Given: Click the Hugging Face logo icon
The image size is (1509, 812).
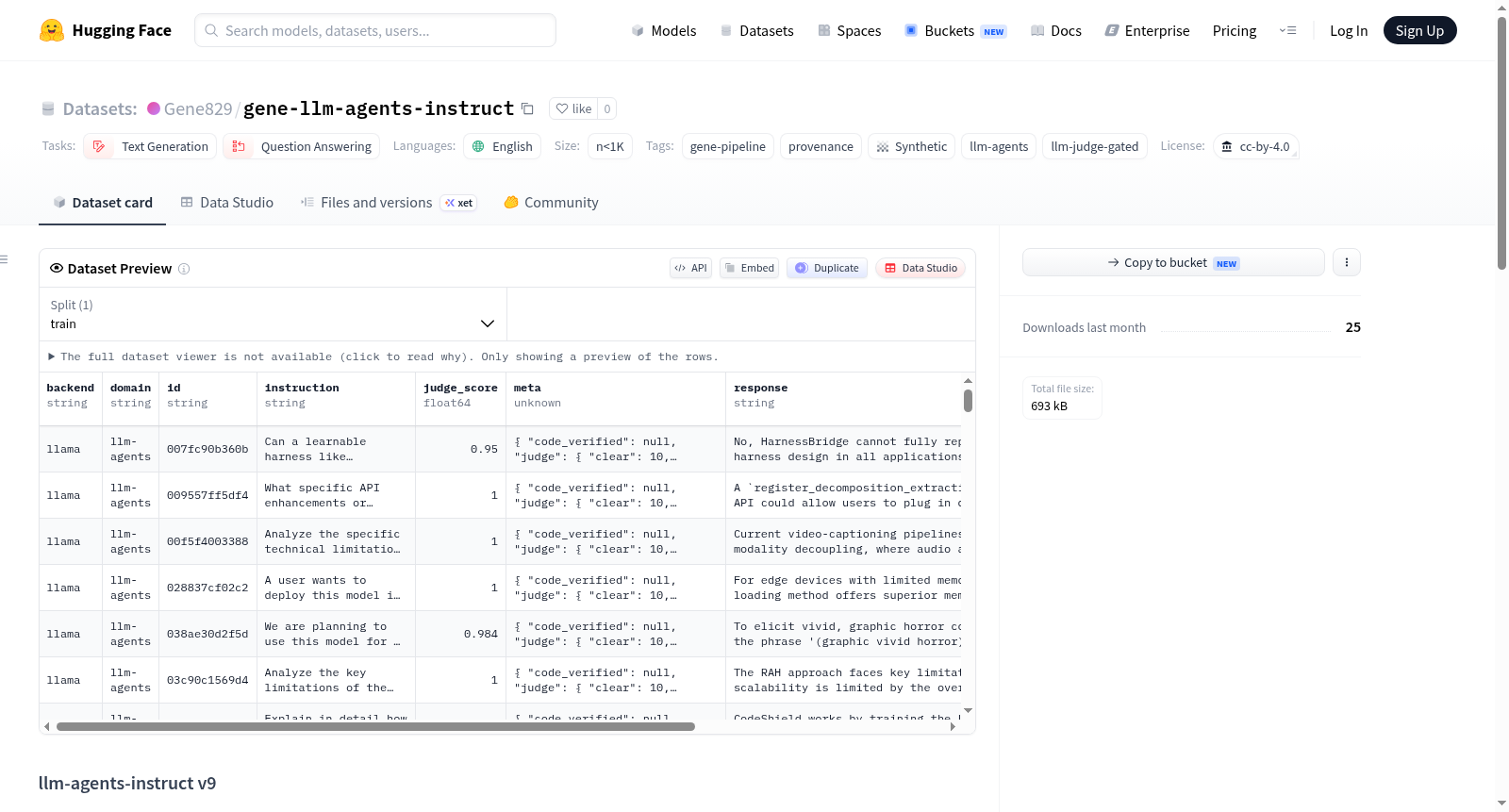Looking at the screenshot, I should click(x=52, y=30).
